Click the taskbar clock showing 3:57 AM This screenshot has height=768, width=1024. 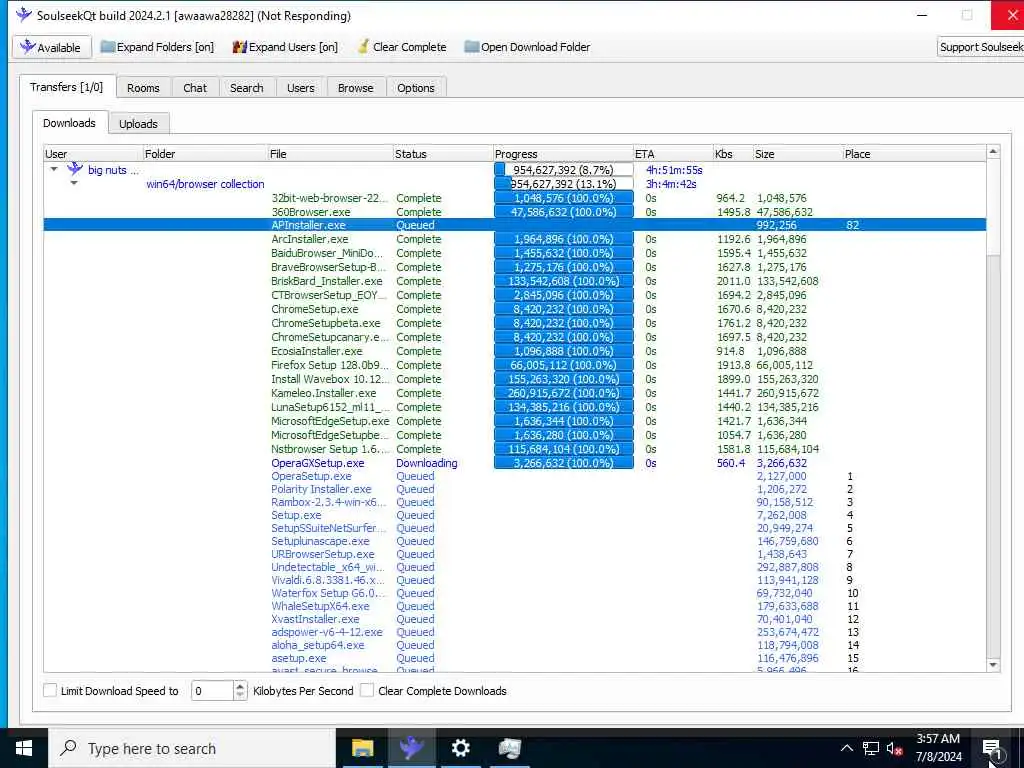pos(938,748)
